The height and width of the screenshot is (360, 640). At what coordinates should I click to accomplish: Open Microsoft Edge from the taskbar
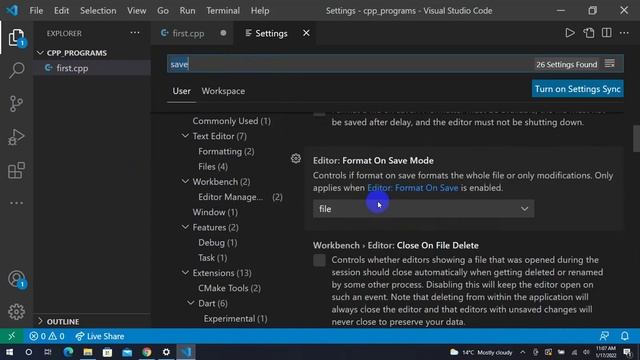click(x=68, y=352)
